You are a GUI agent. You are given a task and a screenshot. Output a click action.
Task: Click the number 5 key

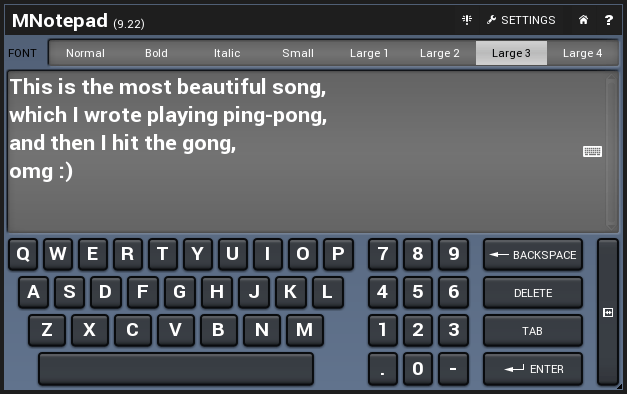pyautogui.click(x=418, y=292)
